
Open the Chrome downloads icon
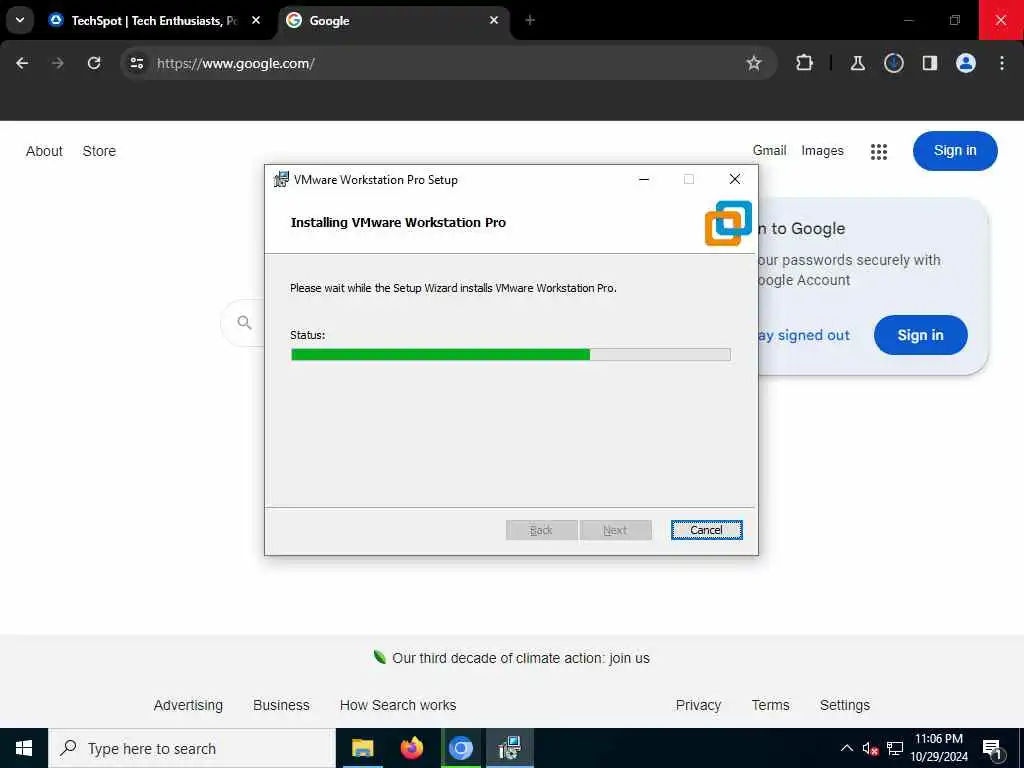[x=893, y=63]
